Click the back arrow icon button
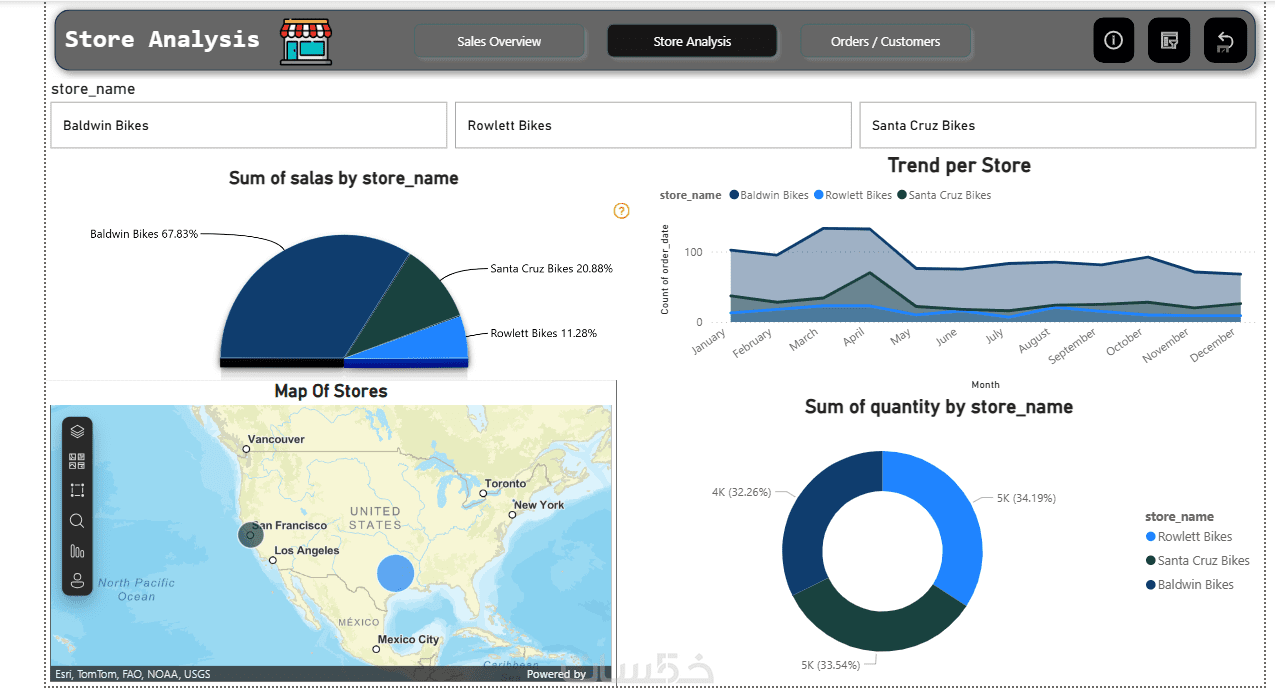 (x=1225, y=41)
